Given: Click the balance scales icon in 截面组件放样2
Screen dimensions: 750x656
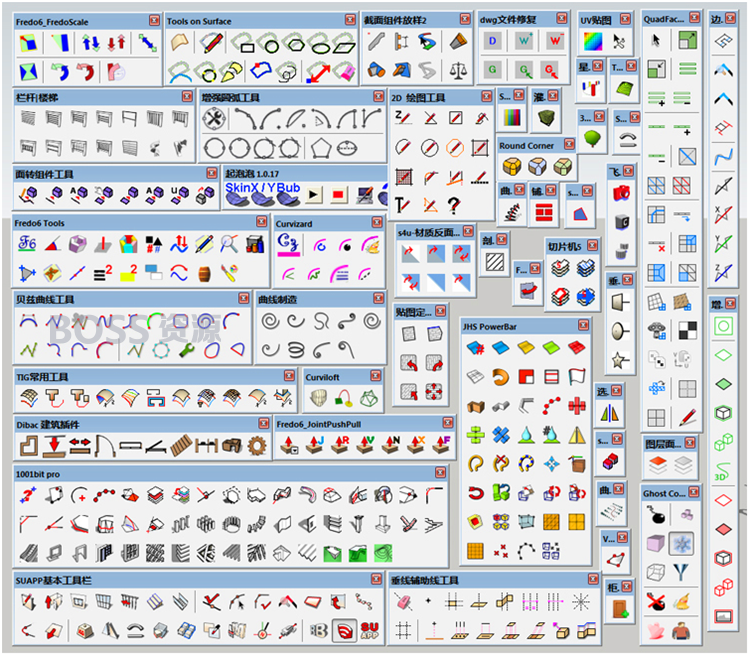Looking at the screenshot, I should [458, 71].
